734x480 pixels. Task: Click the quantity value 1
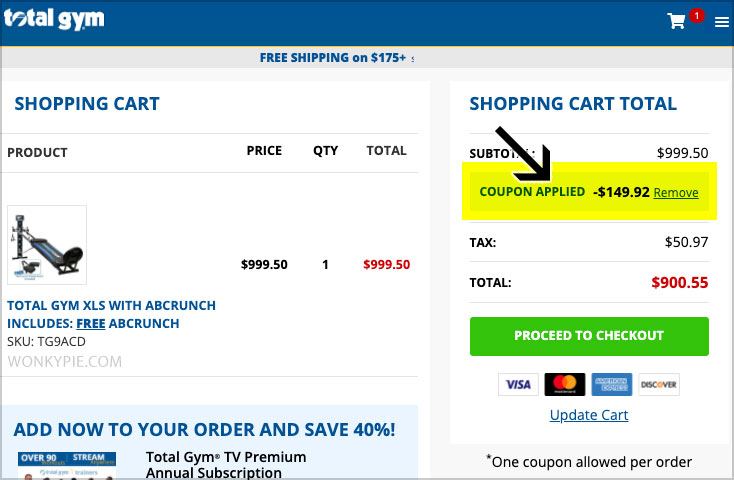[x=325, y=265]
